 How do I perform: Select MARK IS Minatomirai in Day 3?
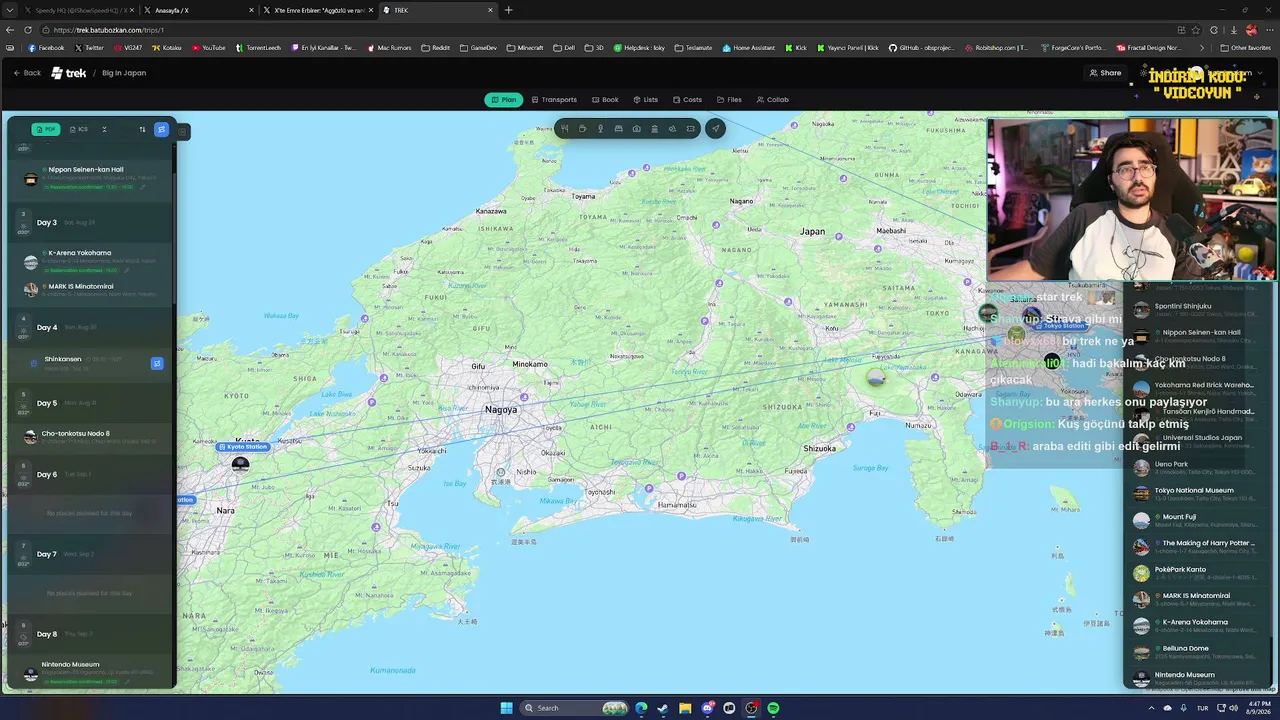point(91,289)
